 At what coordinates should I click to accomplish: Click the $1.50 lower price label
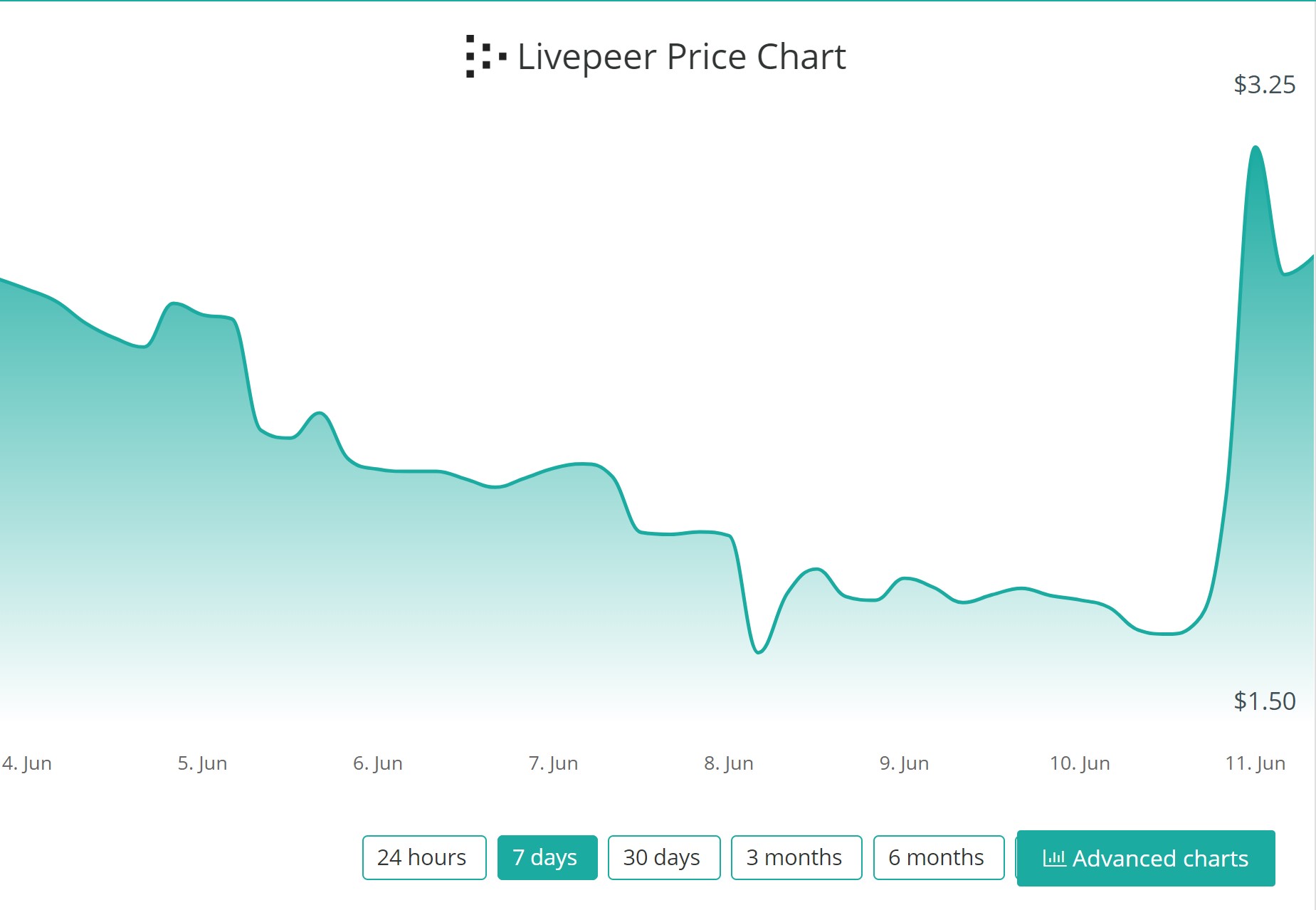(x=1264, y=701)
